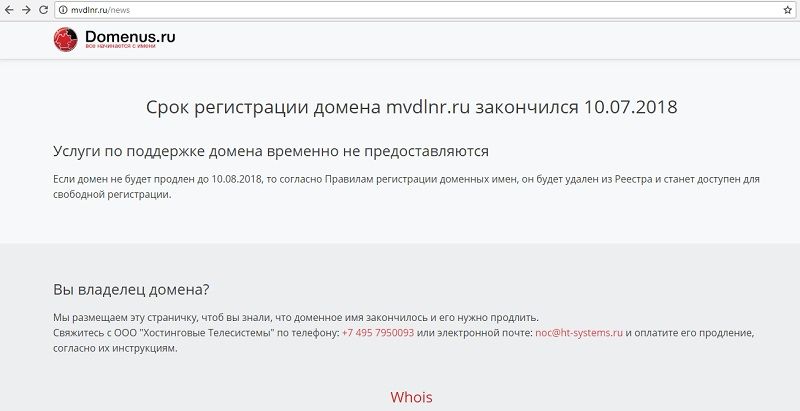Click the 'Услуги по поддержке домена' subheading
The width and height of the screenshot is (800, 411).
(270, 151)
